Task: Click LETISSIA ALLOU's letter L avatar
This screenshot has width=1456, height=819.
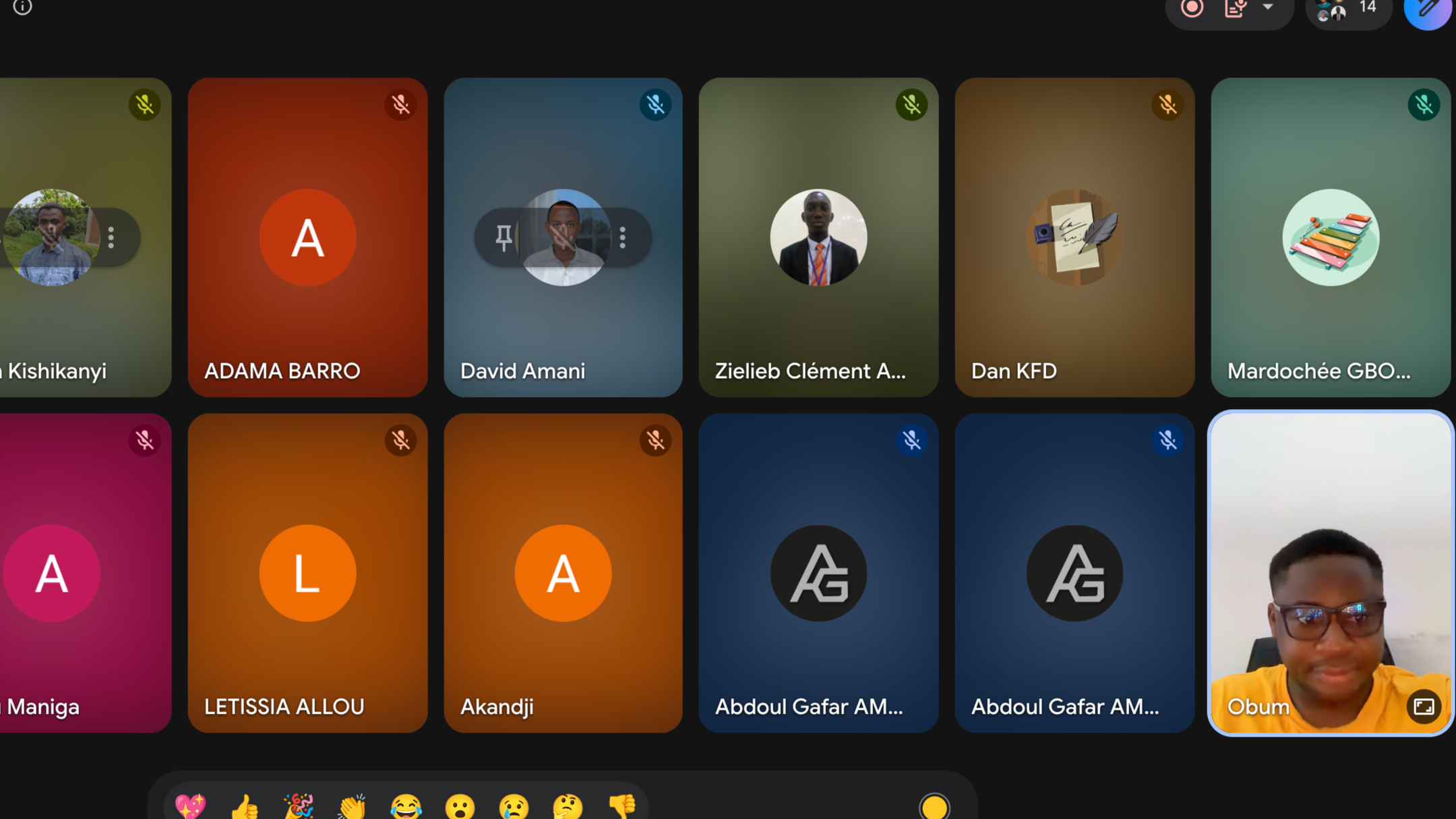Action: tap(307, 573)
